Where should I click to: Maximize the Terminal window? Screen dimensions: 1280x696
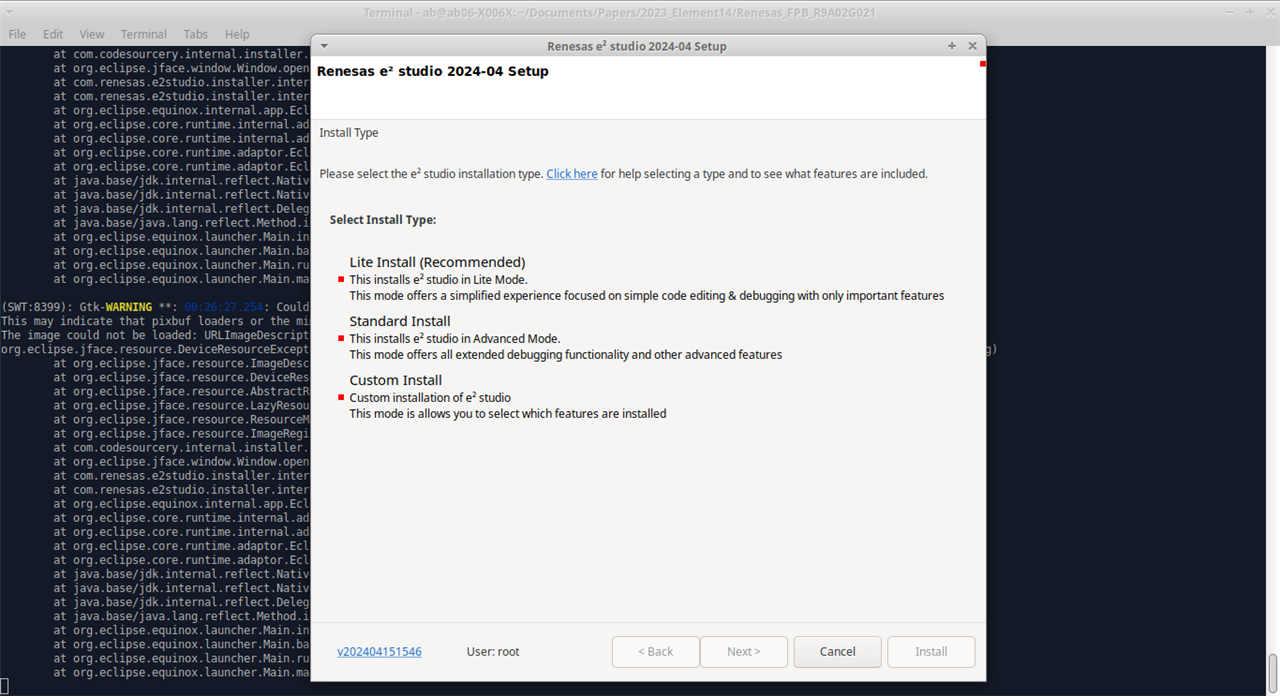pos(1248,11)
